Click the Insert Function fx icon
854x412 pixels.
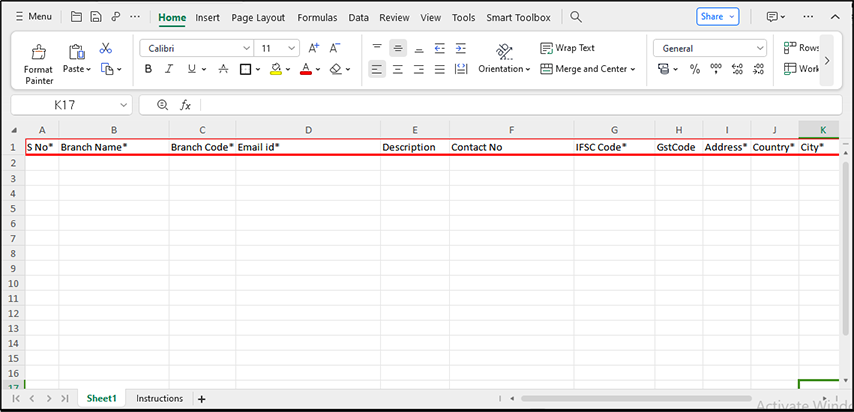point(186,105)
